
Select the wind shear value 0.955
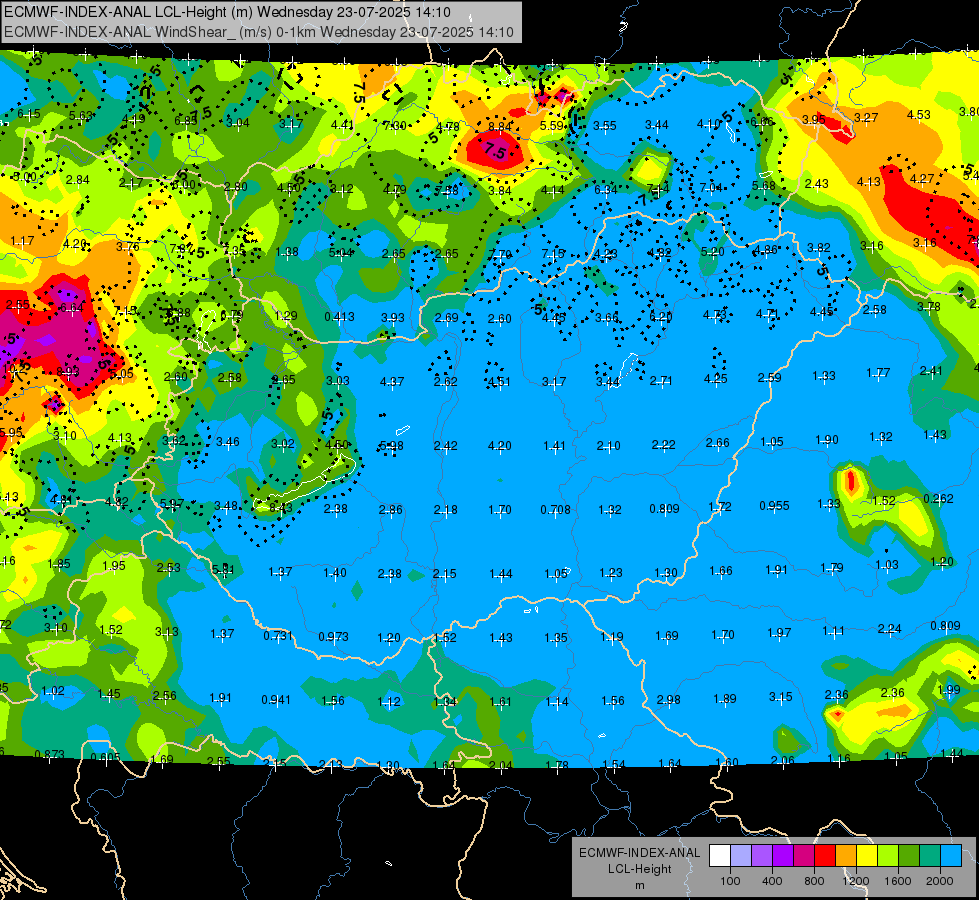774,505
